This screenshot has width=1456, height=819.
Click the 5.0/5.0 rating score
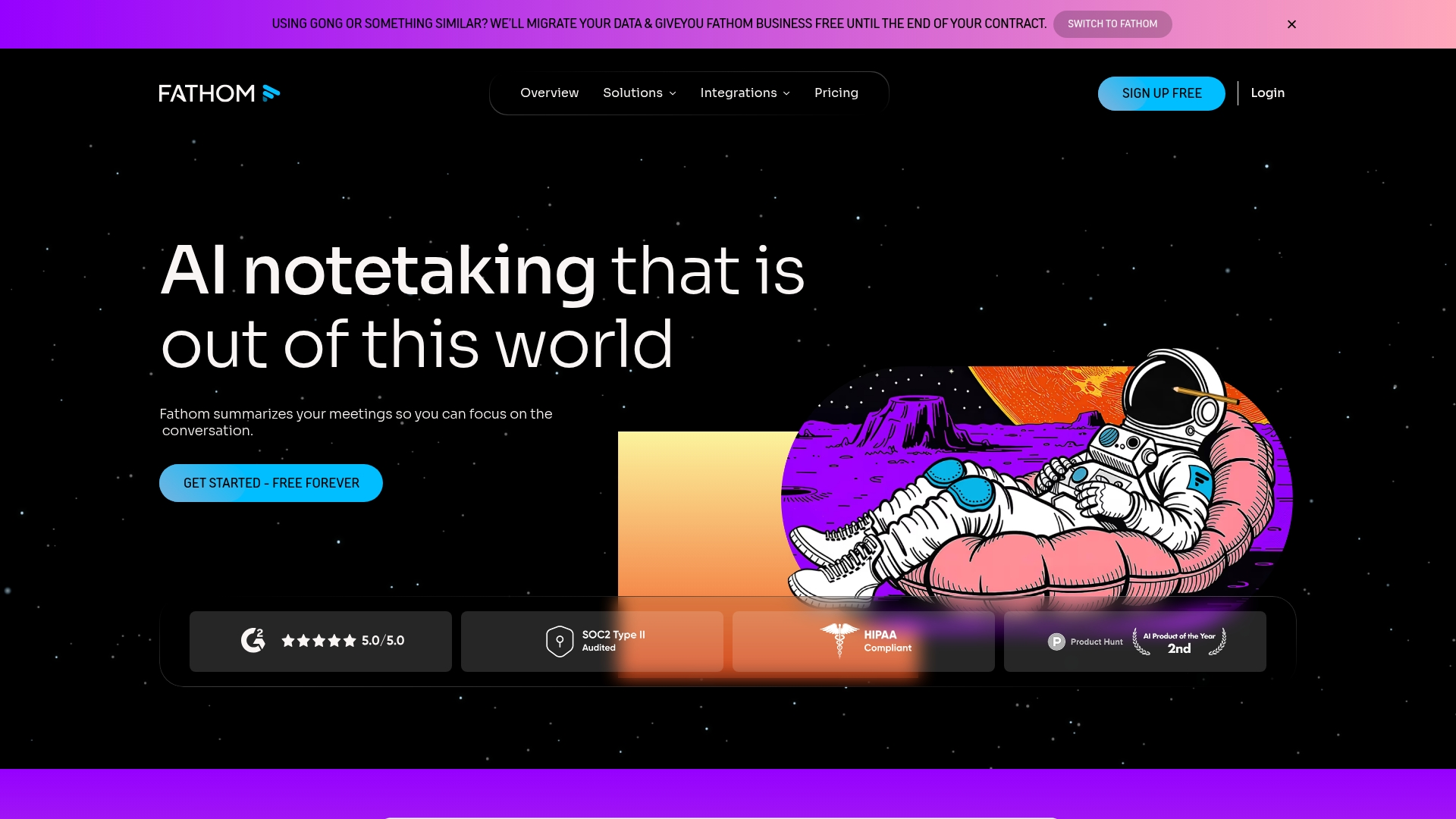pyautogui.click(x=382, y=641)
